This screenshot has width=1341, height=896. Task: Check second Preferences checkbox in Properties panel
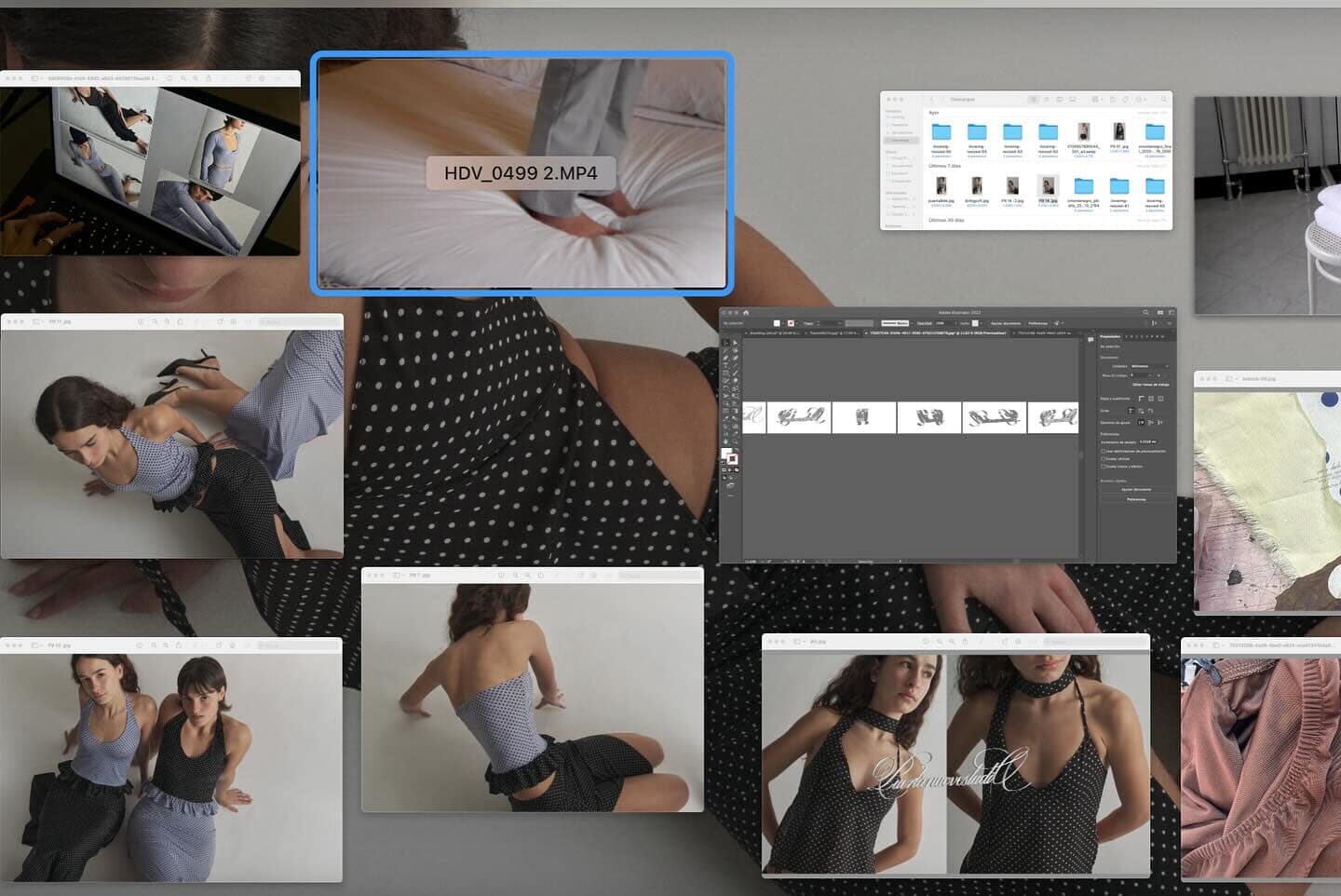[x=1104, y=458]
